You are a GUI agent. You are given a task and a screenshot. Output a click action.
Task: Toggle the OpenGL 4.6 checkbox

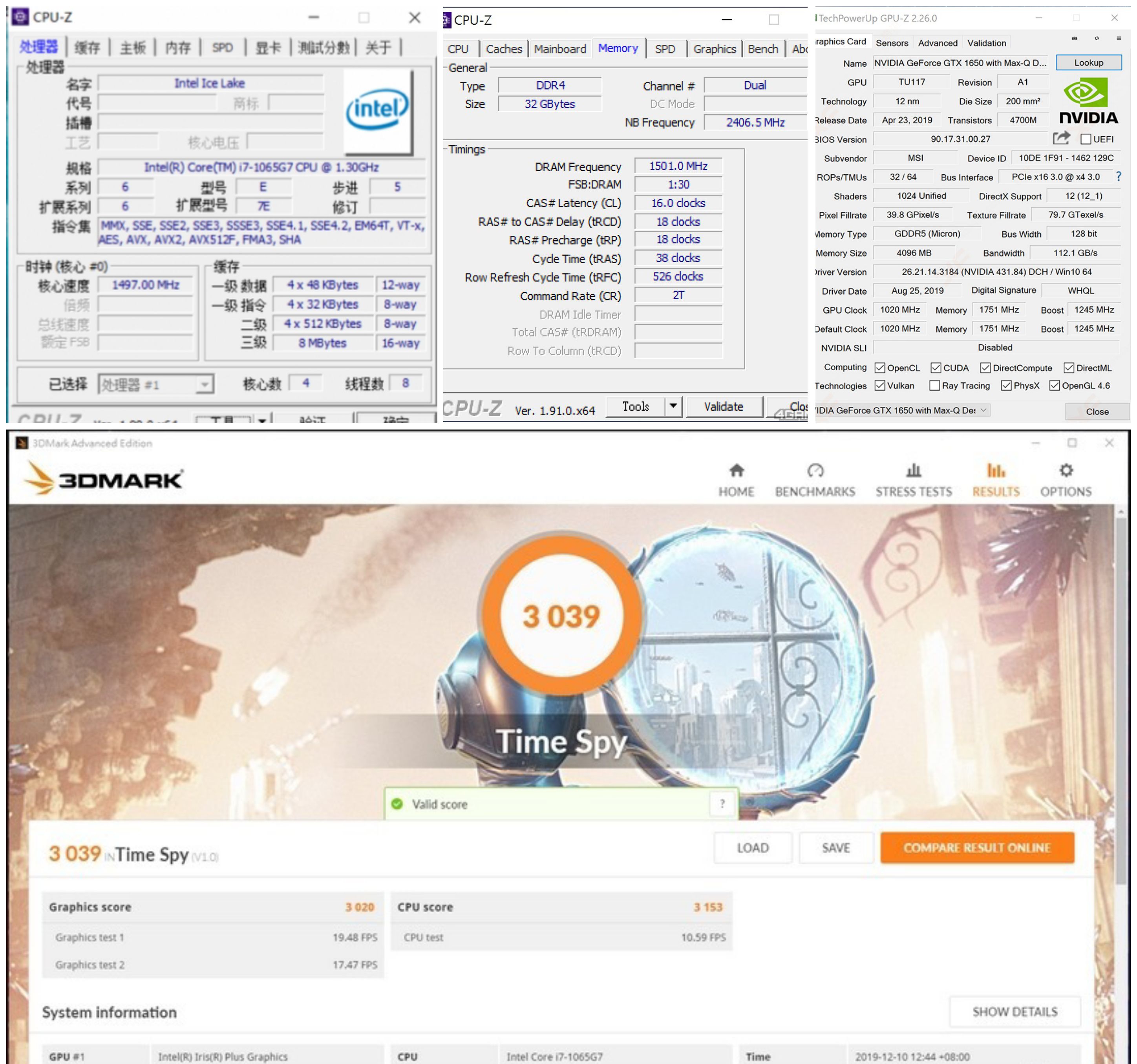[1055, 386]
